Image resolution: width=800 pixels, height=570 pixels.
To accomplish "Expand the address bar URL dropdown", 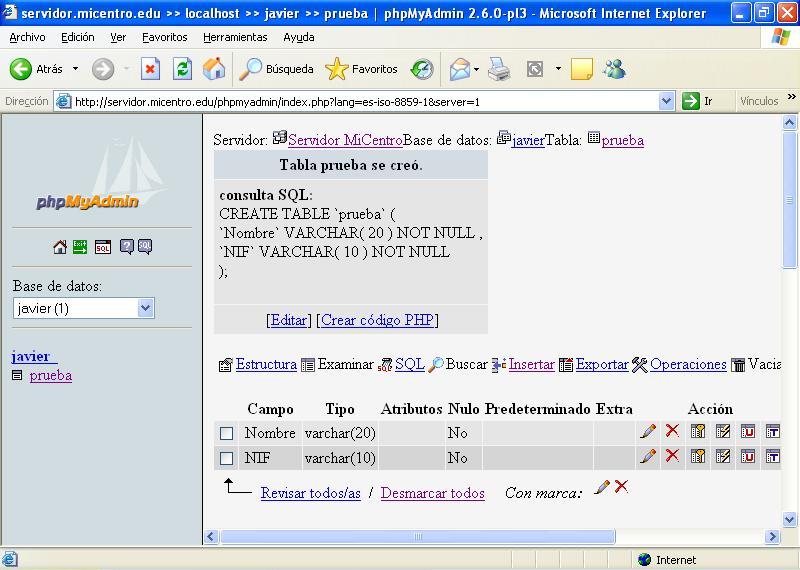I will (x=667, y=101).
